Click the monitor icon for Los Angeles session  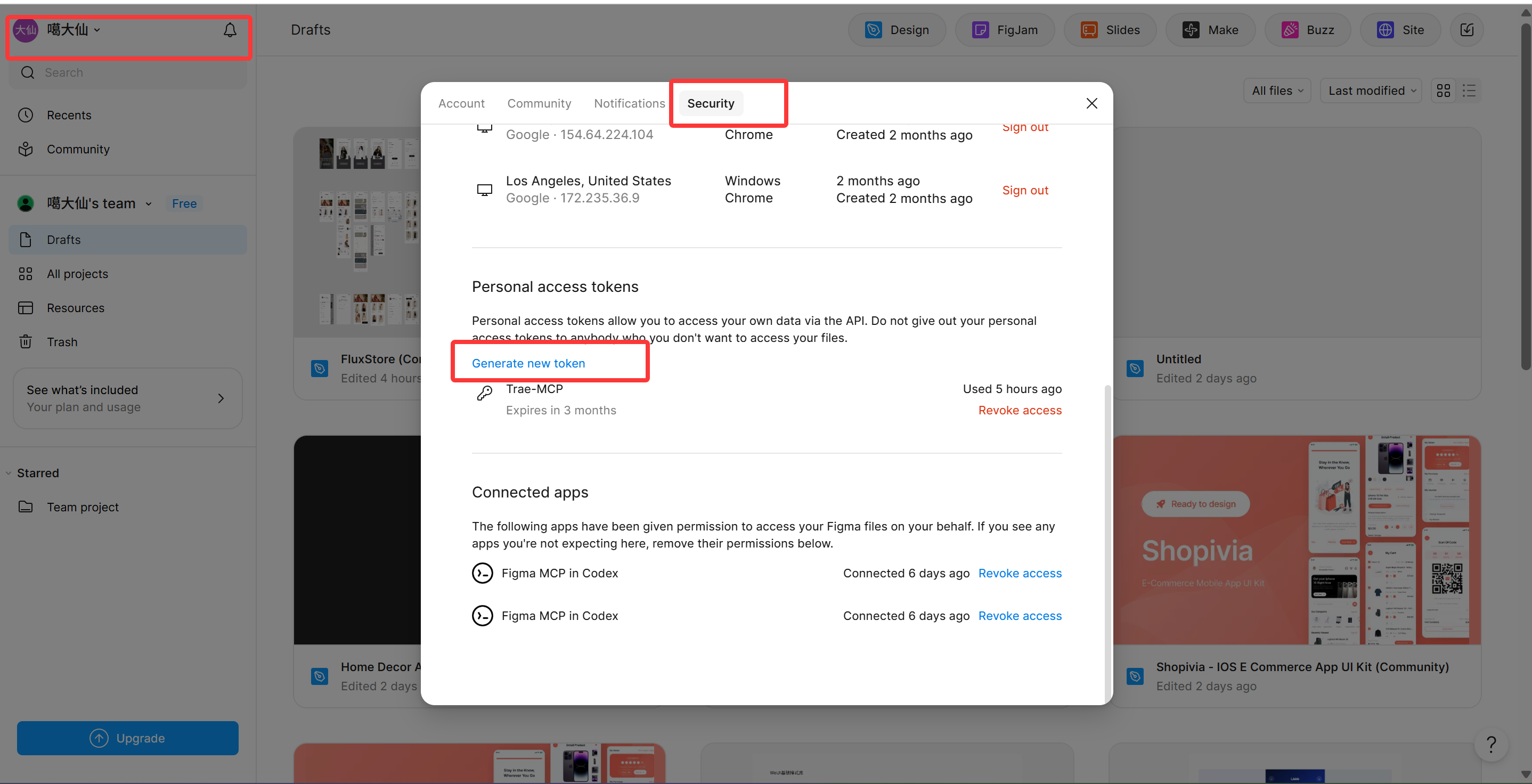point(485,190)
